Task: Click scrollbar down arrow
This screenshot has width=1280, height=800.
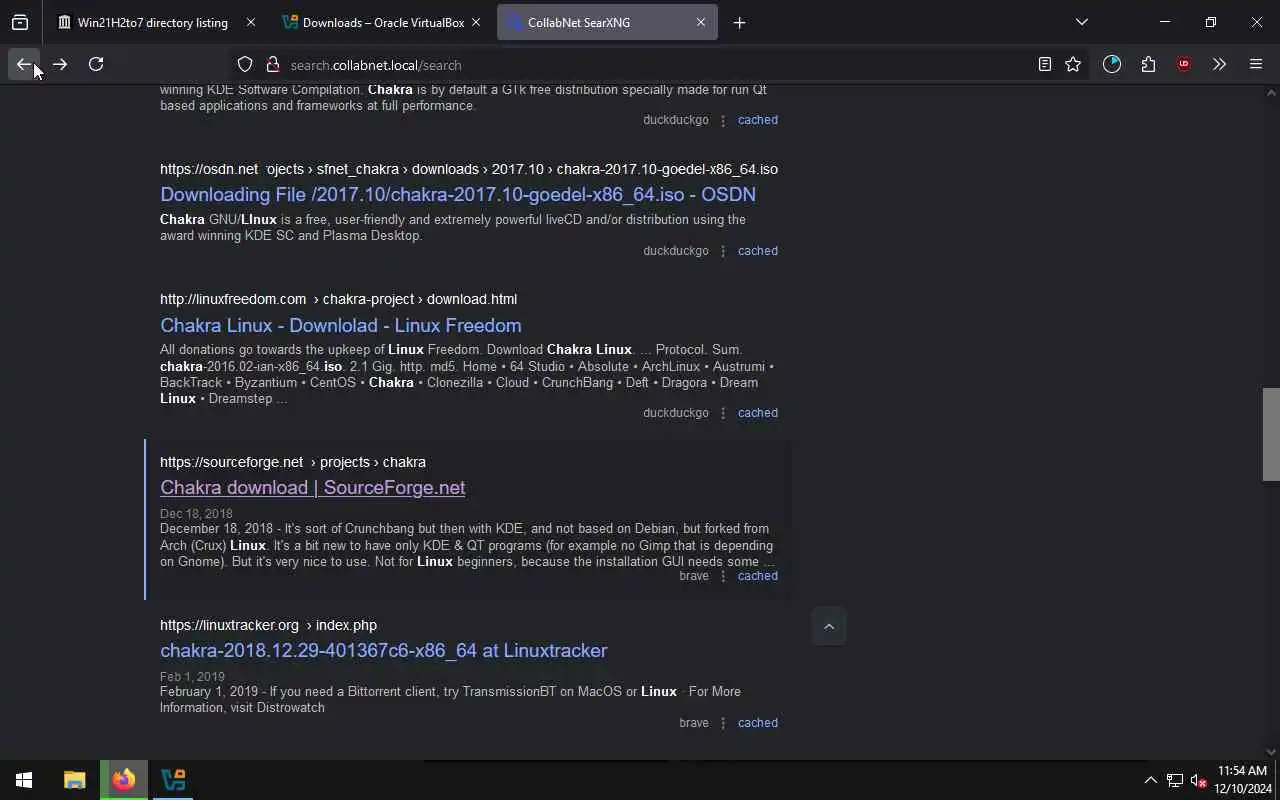Action: pos(1271,752)
